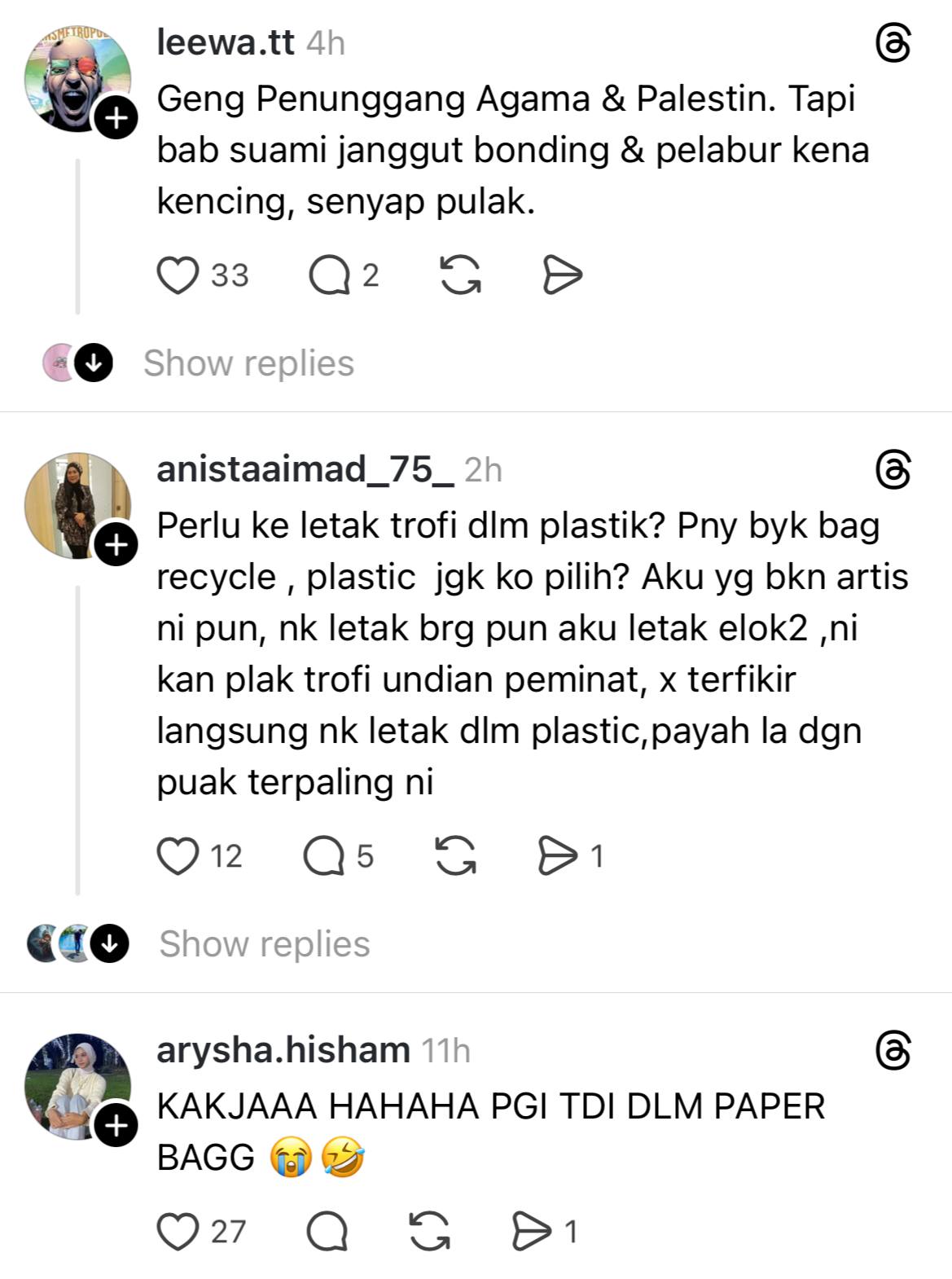Open leewa.tt's username profile link
952x1279 pixels.
[x=226, y=42]
